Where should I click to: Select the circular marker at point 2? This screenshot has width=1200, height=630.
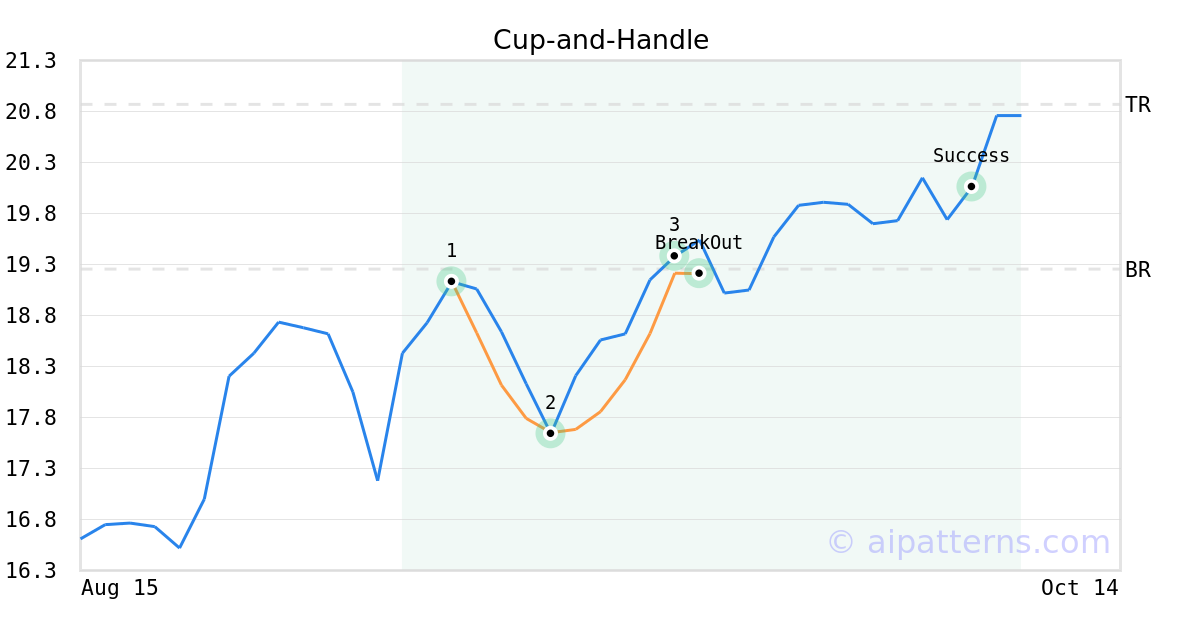click(550, 433)
